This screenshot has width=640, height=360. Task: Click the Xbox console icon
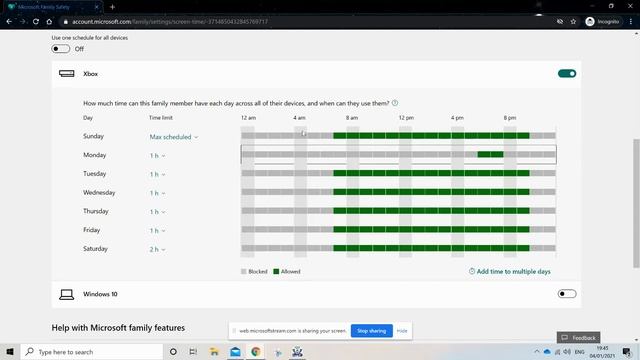[67, 73]
